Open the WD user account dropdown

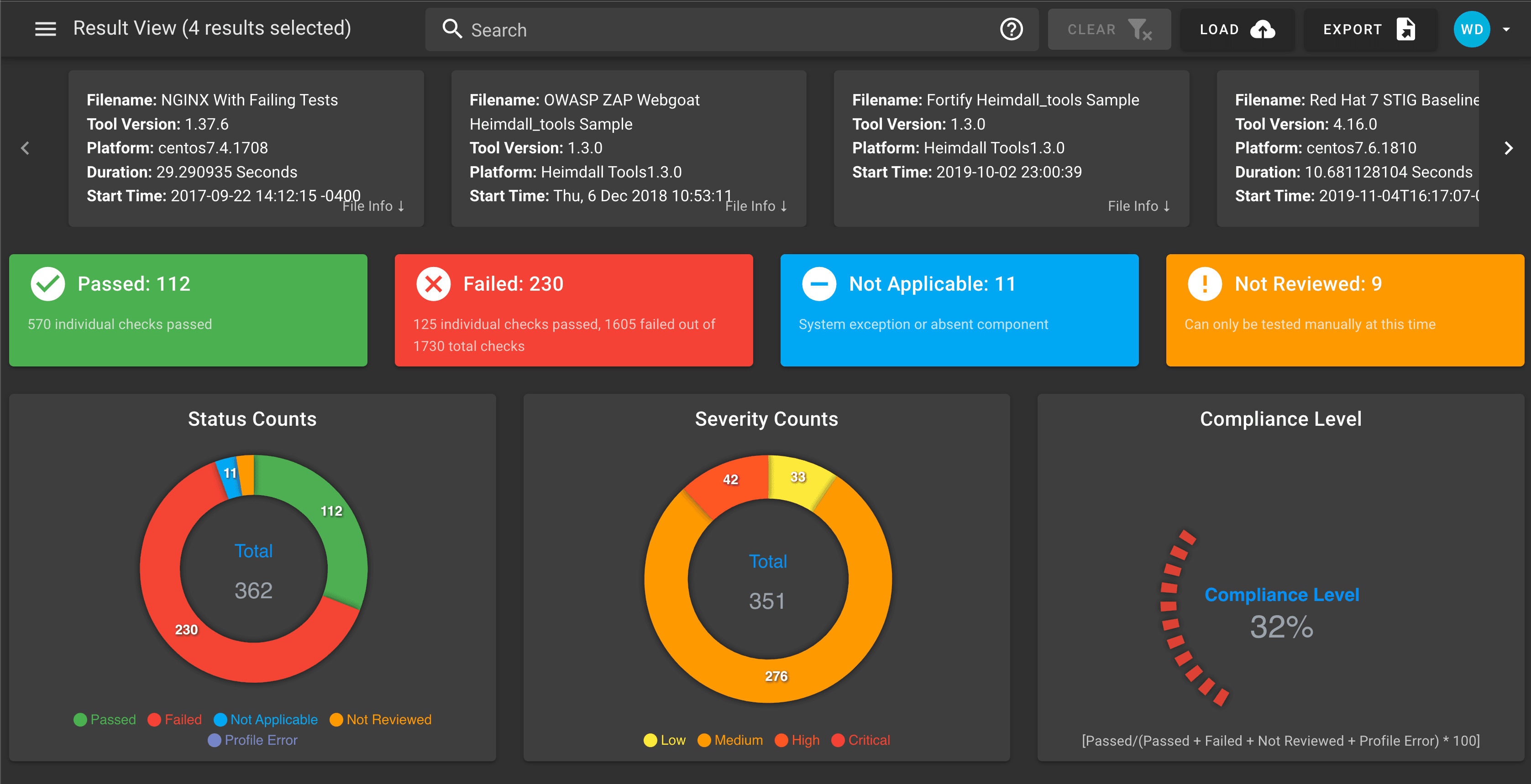[1472, 29]
